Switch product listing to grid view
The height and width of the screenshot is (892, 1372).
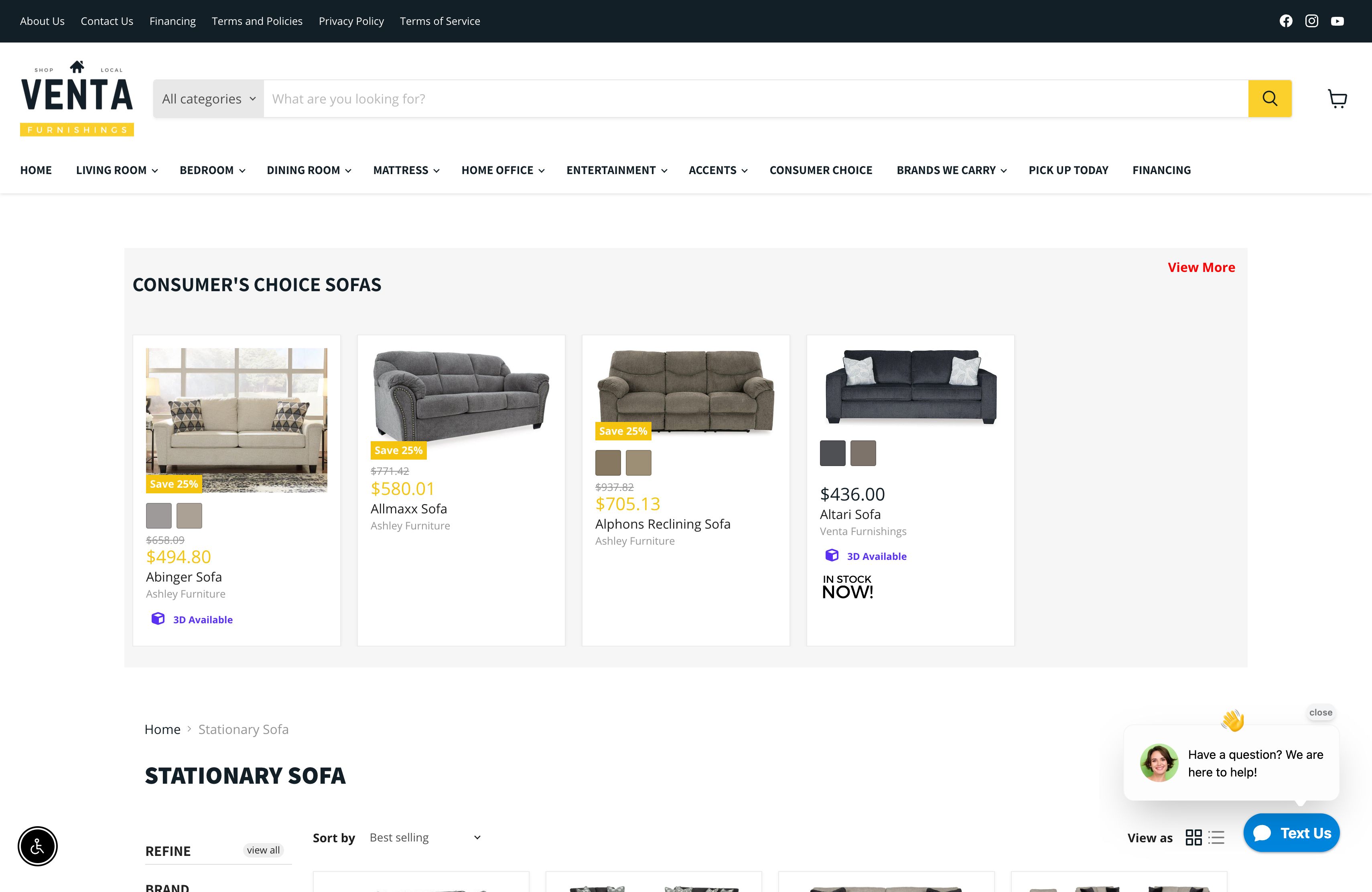pos(1194,837)
